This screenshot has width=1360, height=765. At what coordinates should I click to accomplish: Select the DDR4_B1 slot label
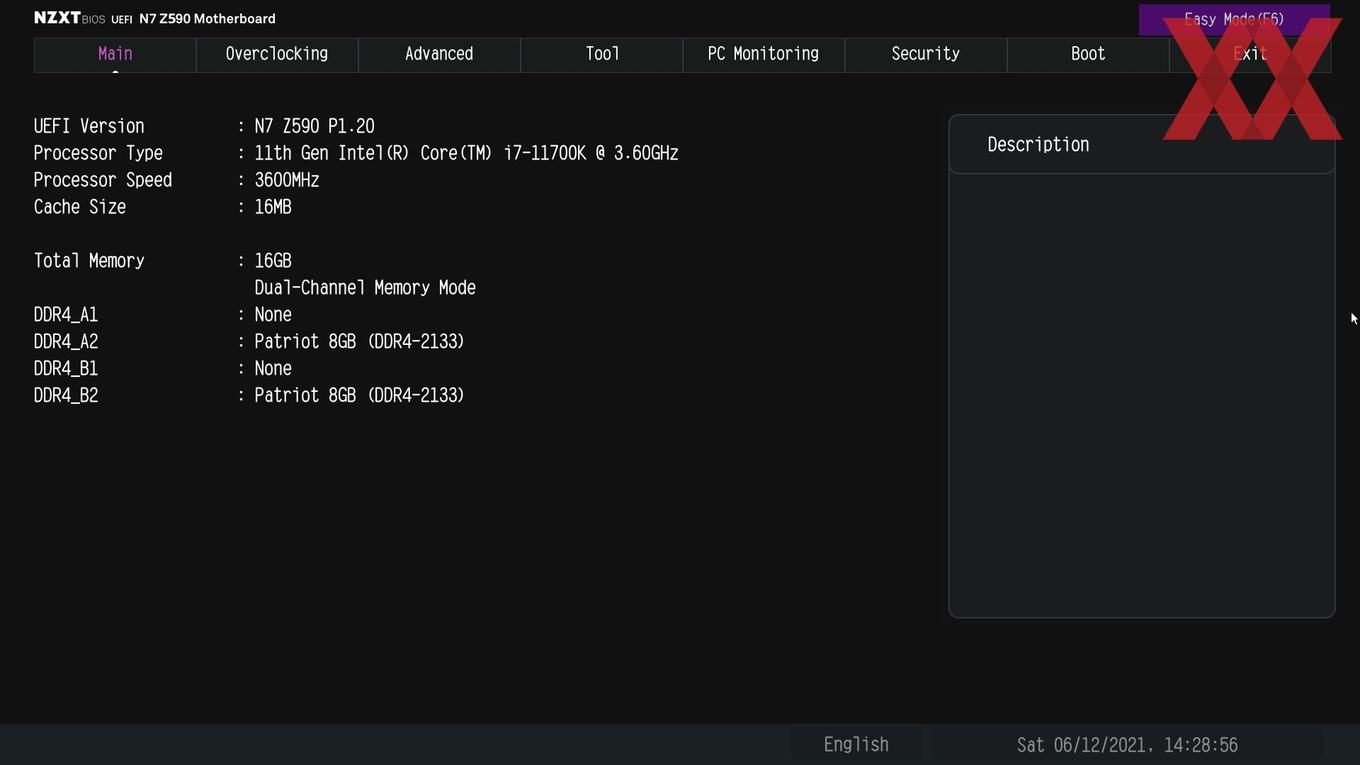[x=66, y=369]
